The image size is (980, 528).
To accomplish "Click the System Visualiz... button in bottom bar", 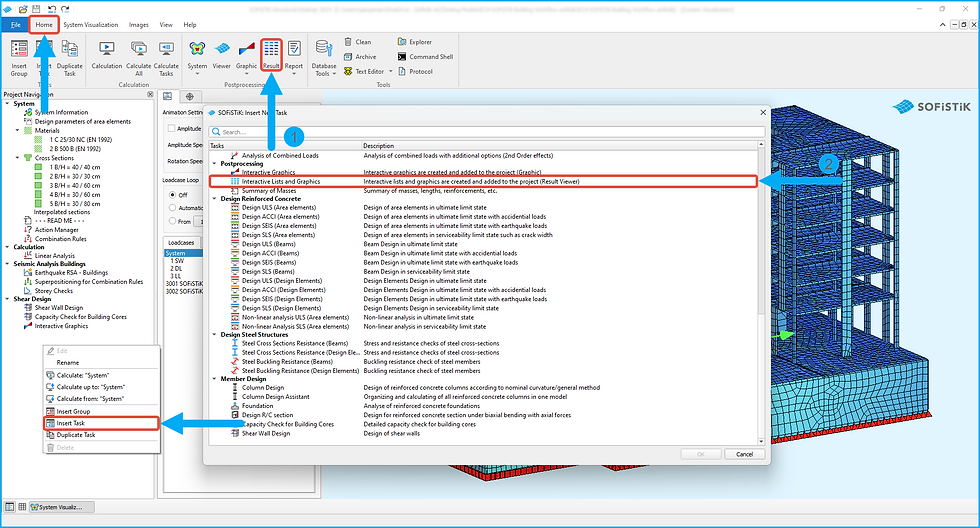I will pyautogui.click(x=62, y=507).
